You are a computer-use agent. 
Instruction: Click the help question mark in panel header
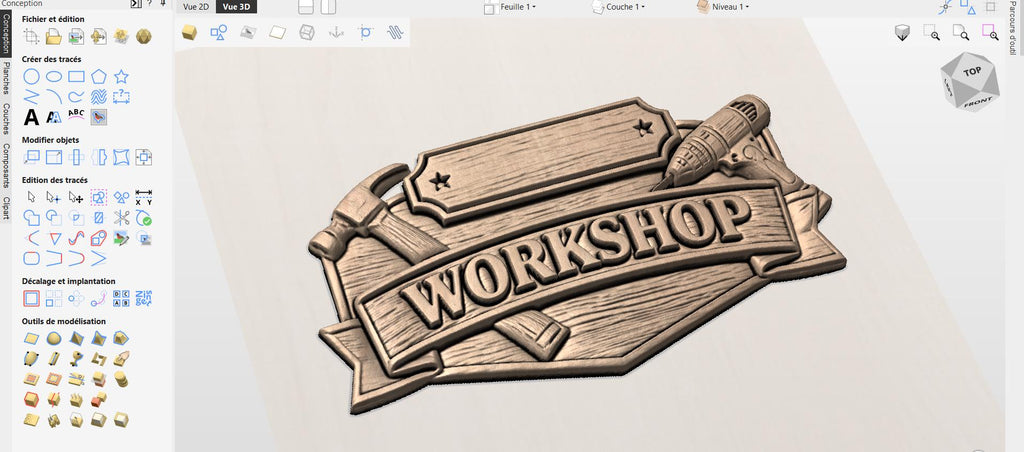[x=150, y=4]
